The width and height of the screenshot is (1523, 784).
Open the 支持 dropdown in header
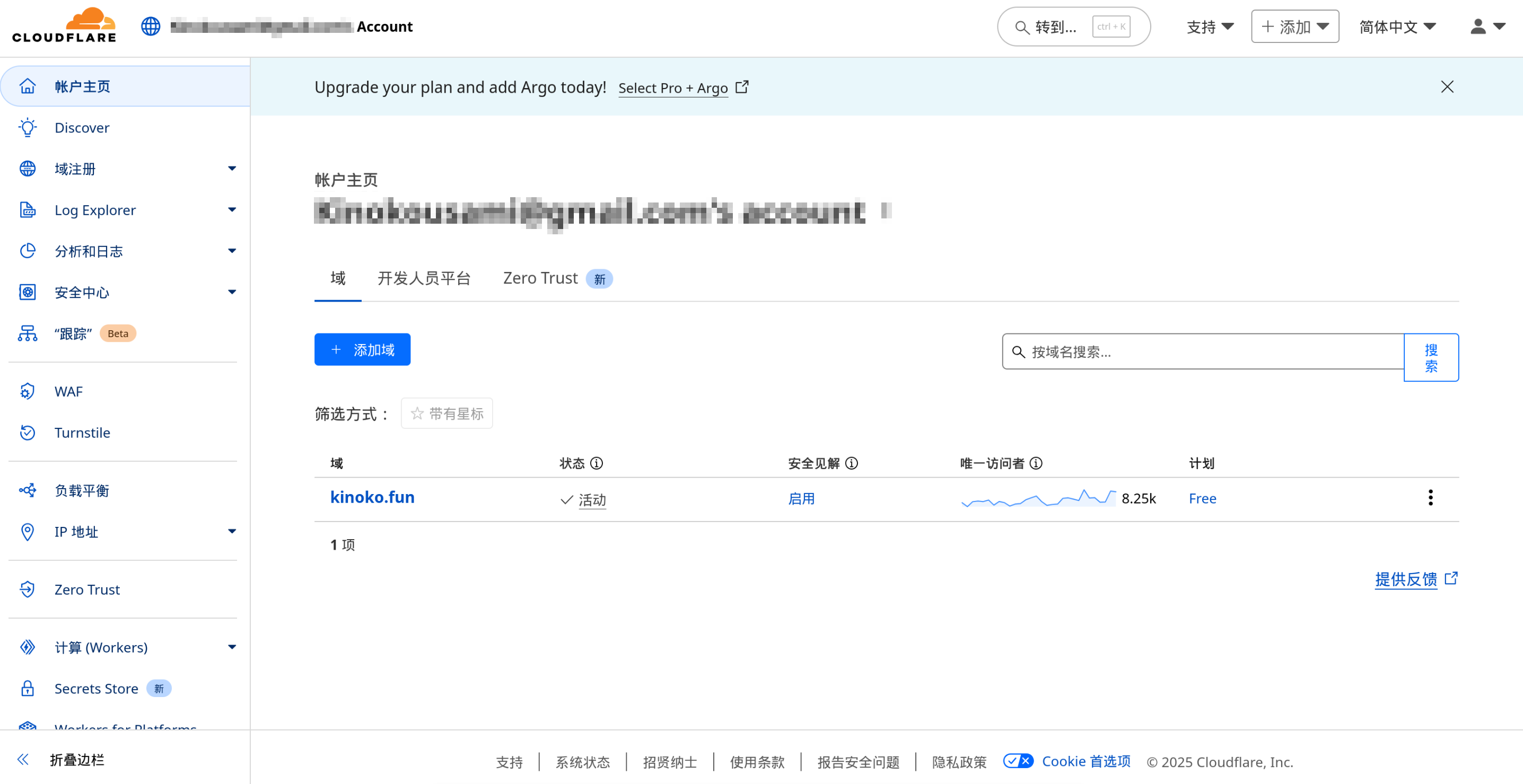pyautogui.click(x=1210, y=27)
